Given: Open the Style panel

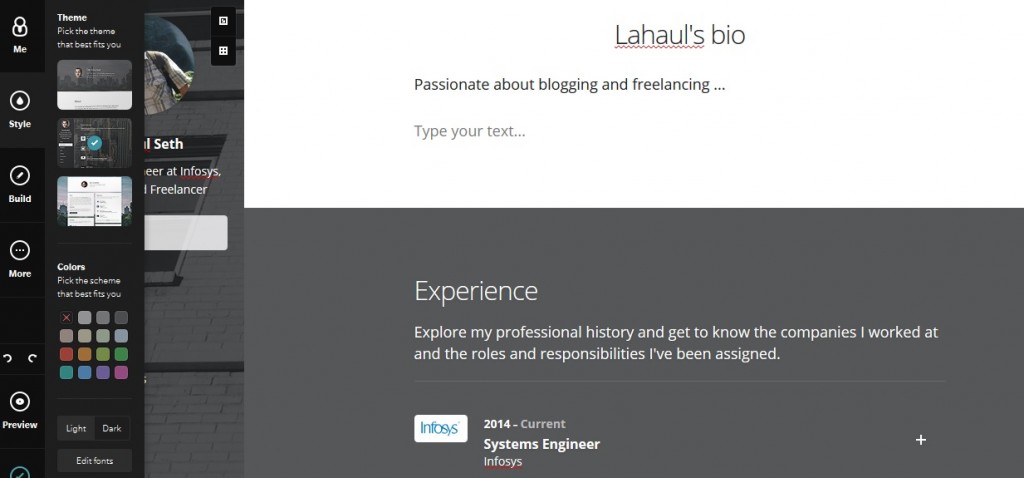Looking at the screenshot, I should point(20,108).
